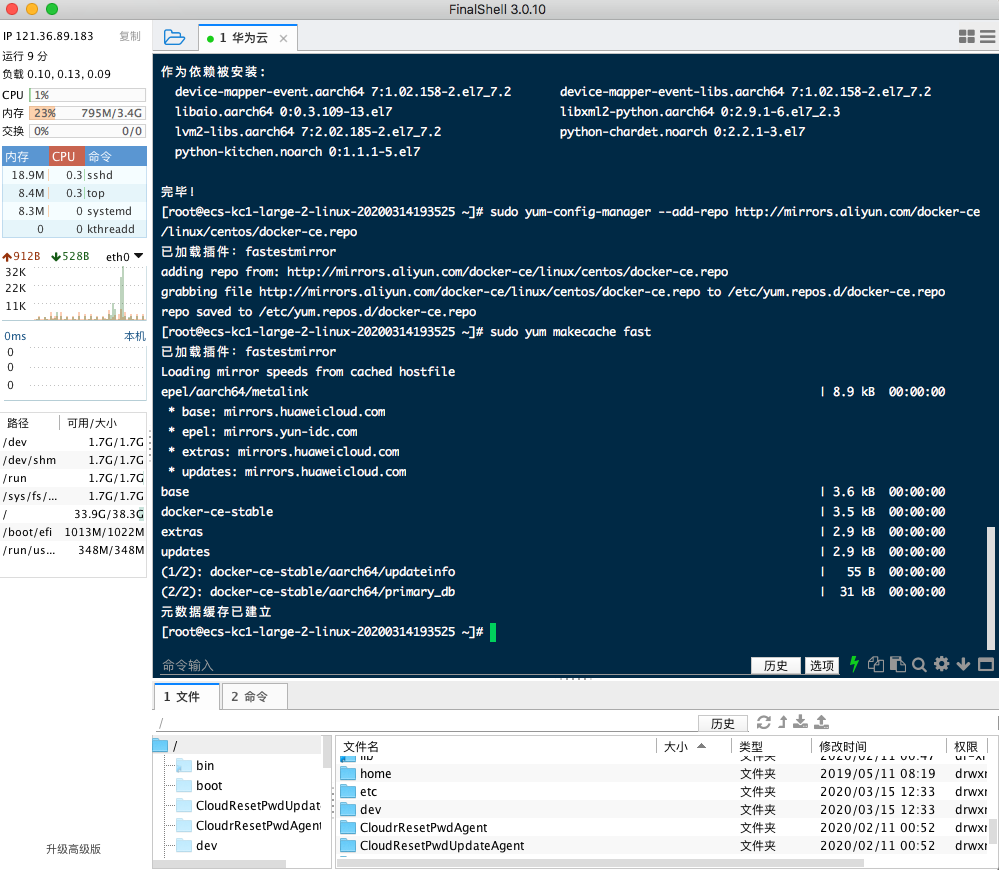Viewport: 999px width, 870px height.
Task: Select CloudResetPwdUpdateAgent in file list
Action: point(663,845)
